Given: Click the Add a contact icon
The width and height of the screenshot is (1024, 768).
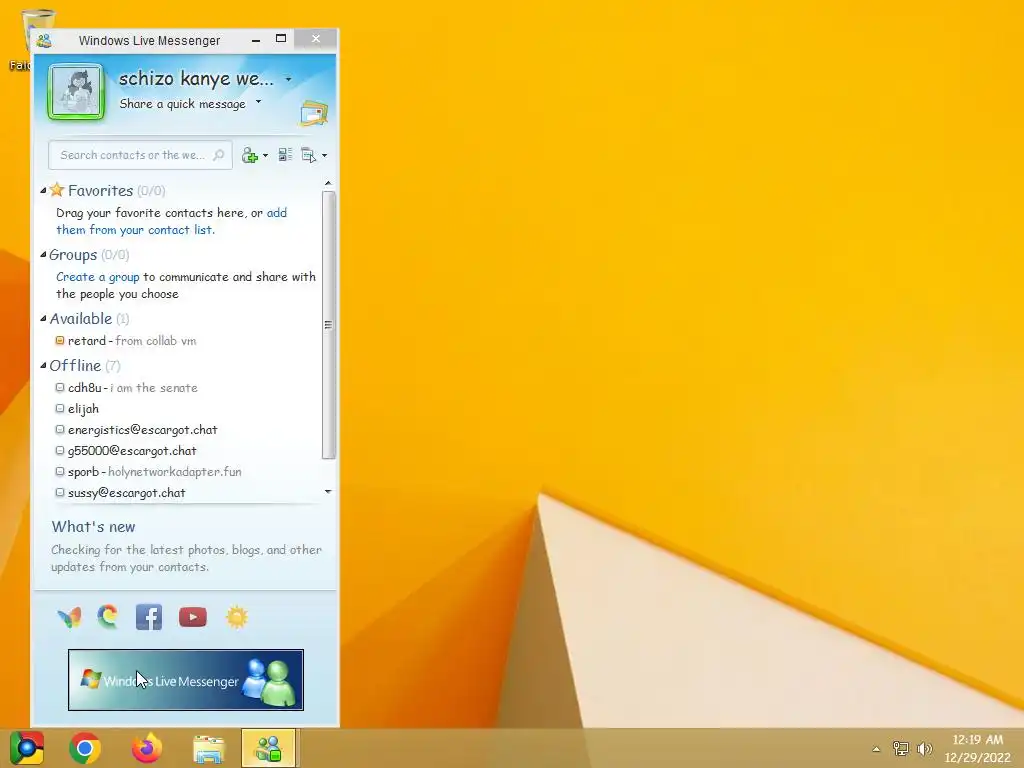Looking at the screenshot, I should (249, 155).
